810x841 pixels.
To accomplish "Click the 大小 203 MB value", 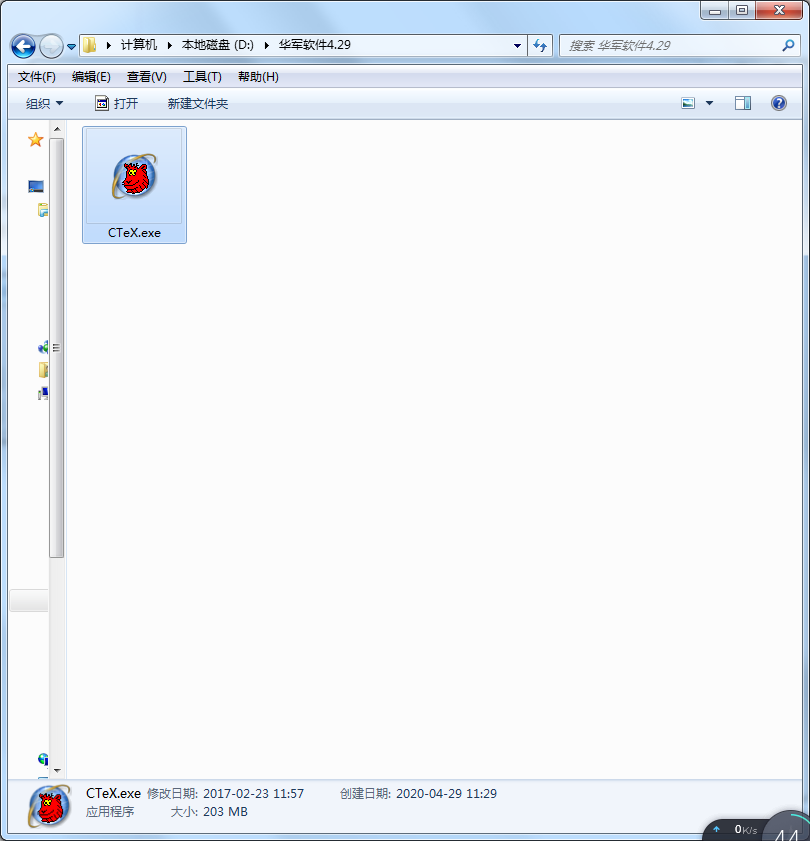I will click(x=225, y=812).
